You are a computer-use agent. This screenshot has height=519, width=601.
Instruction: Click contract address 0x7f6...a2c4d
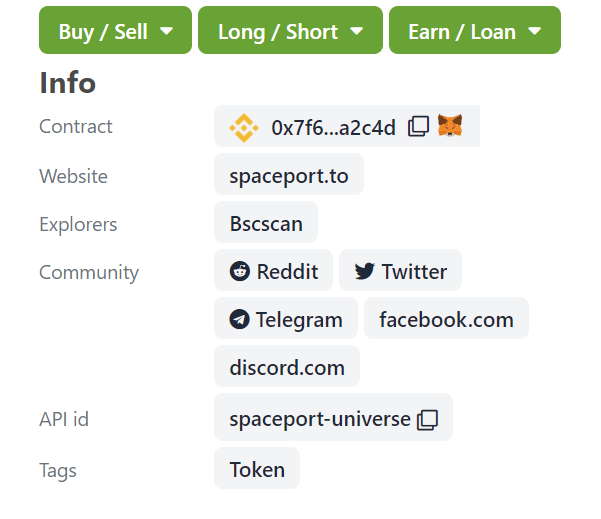(333, 128)
